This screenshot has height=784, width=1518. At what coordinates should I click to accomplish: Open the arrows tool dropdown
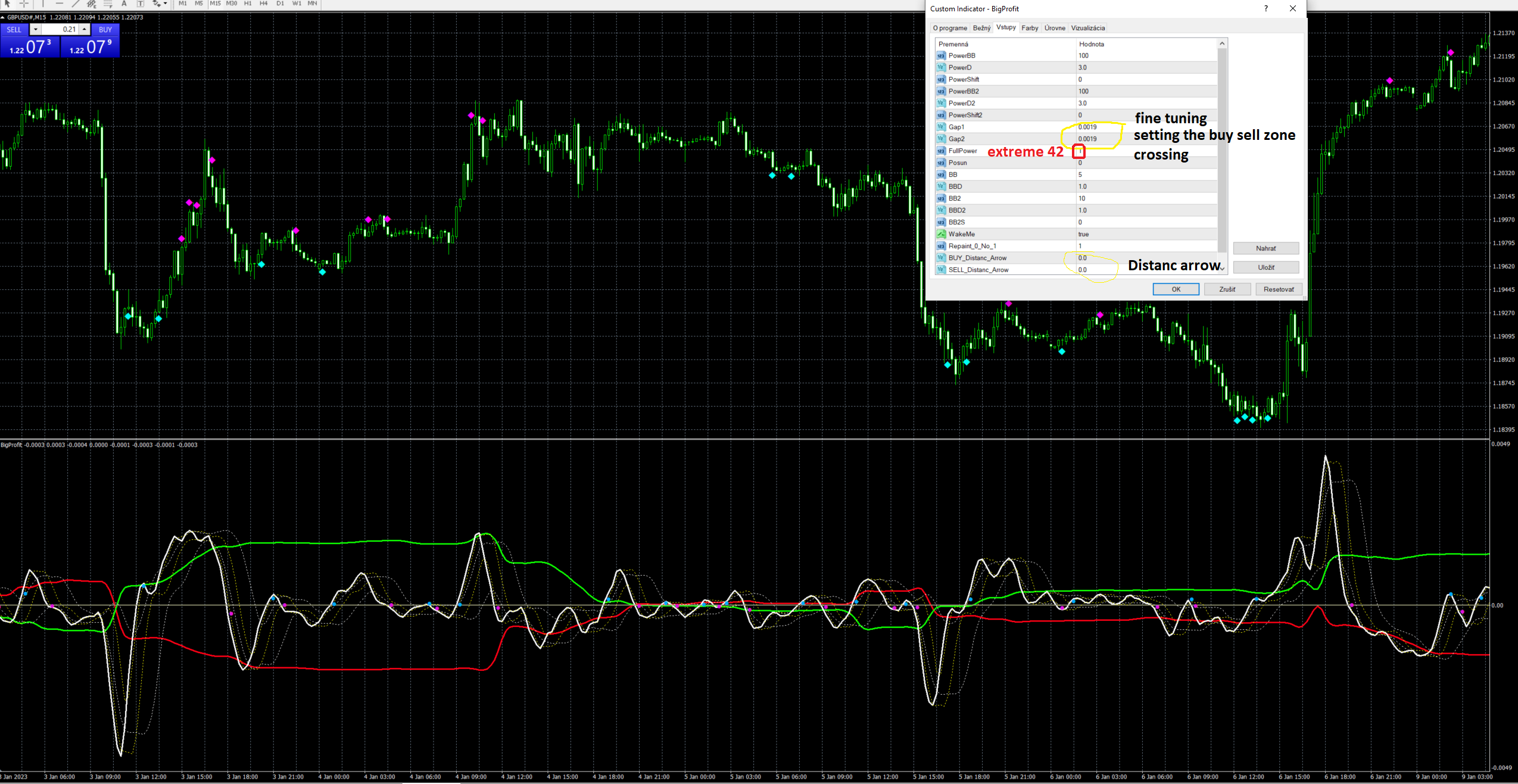pyautogui.click(x=165, y=4)
